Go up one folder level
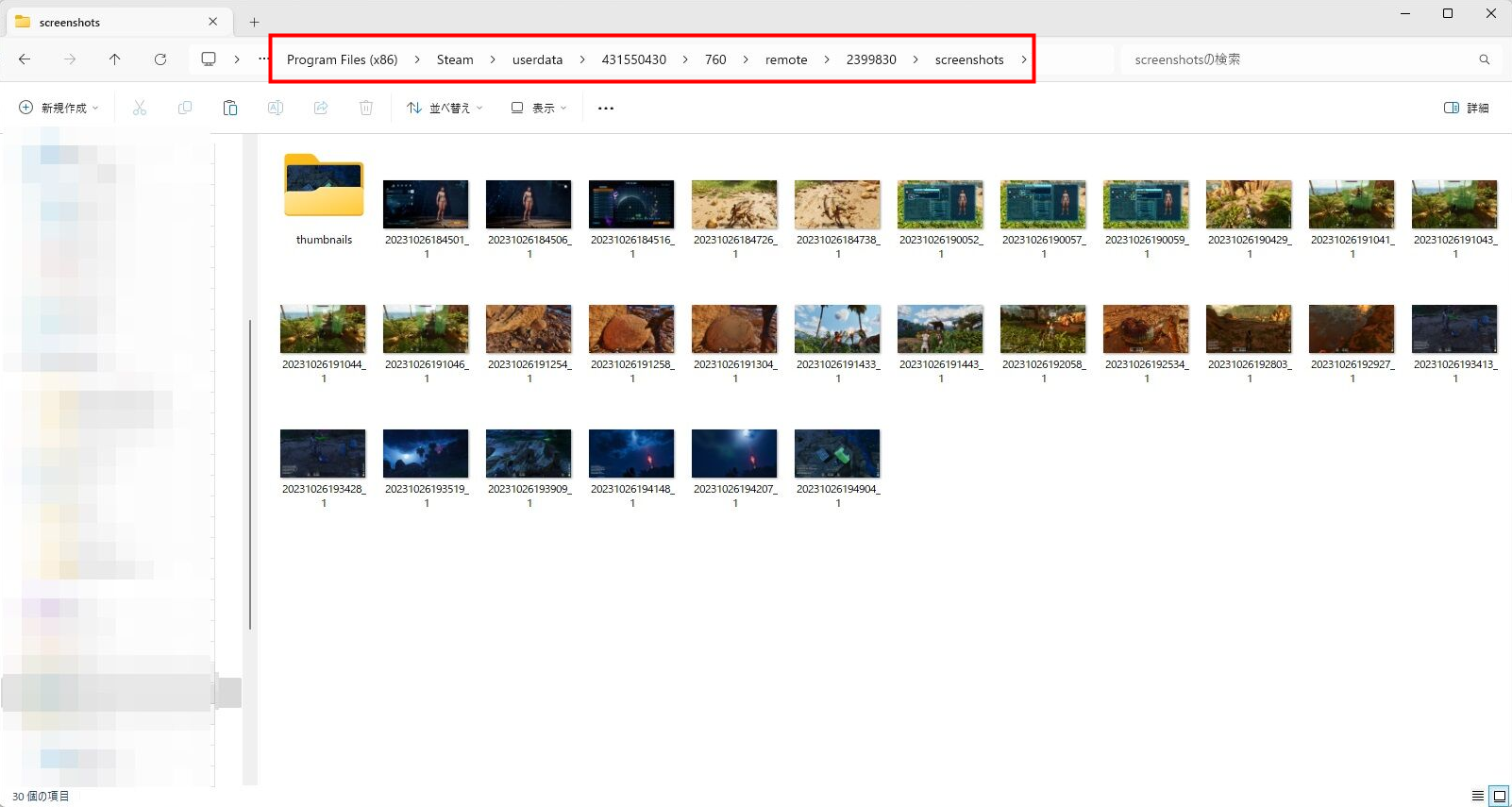 (x=115, y=59)
